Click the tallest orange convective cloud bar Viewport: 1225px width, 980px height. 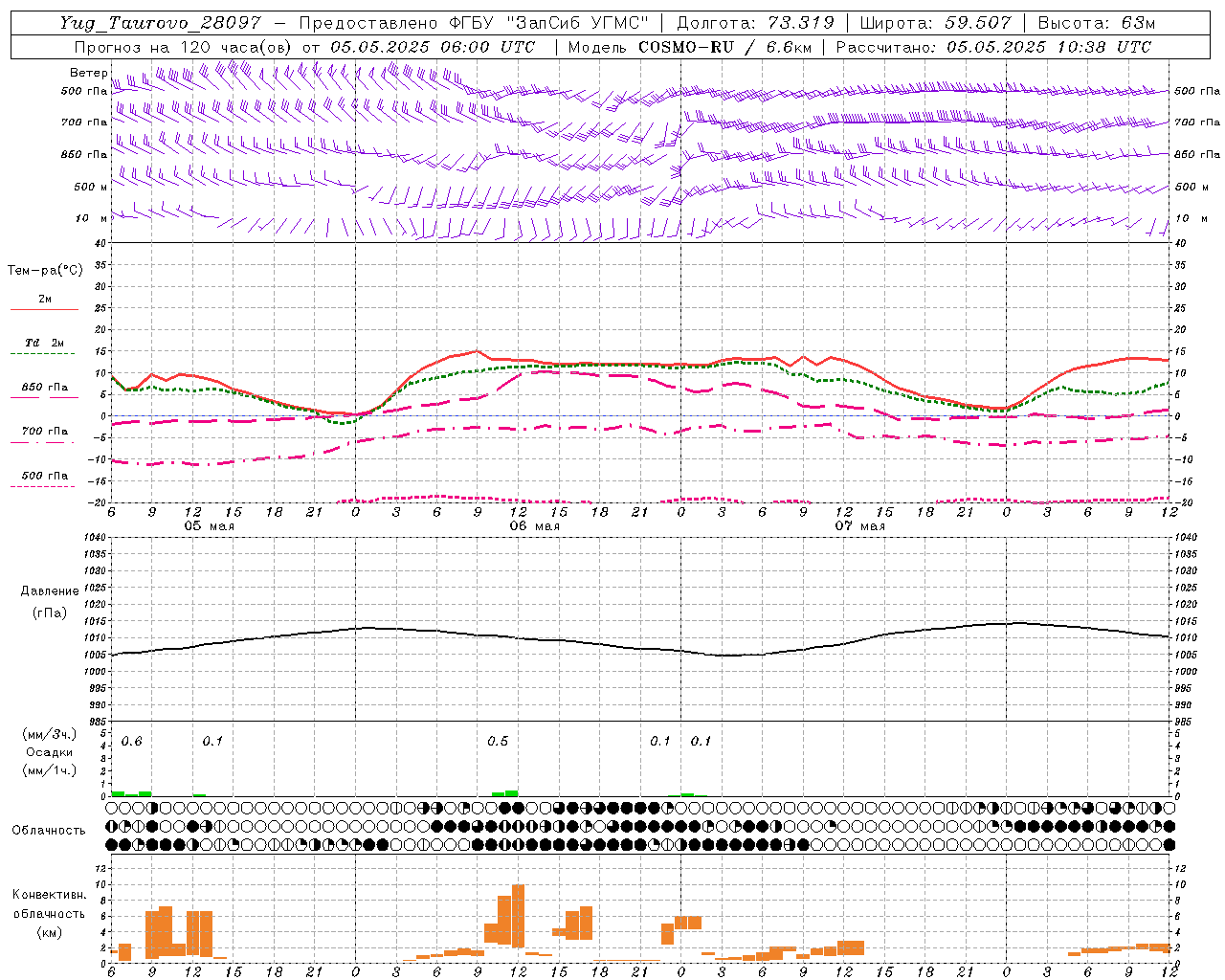point(519,916)
